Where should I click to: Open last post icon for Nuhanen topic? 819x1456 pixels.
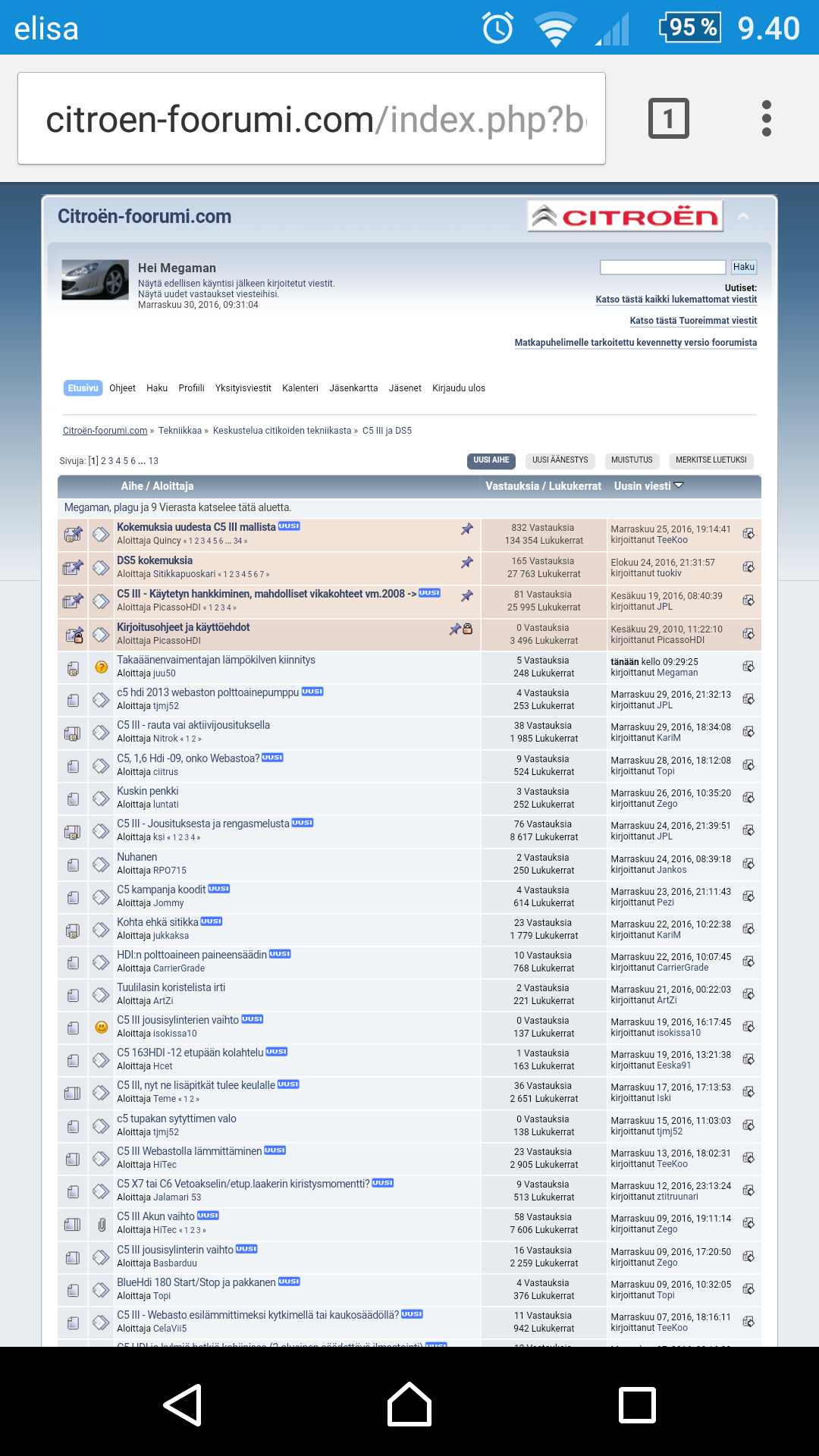pos(748,864)
